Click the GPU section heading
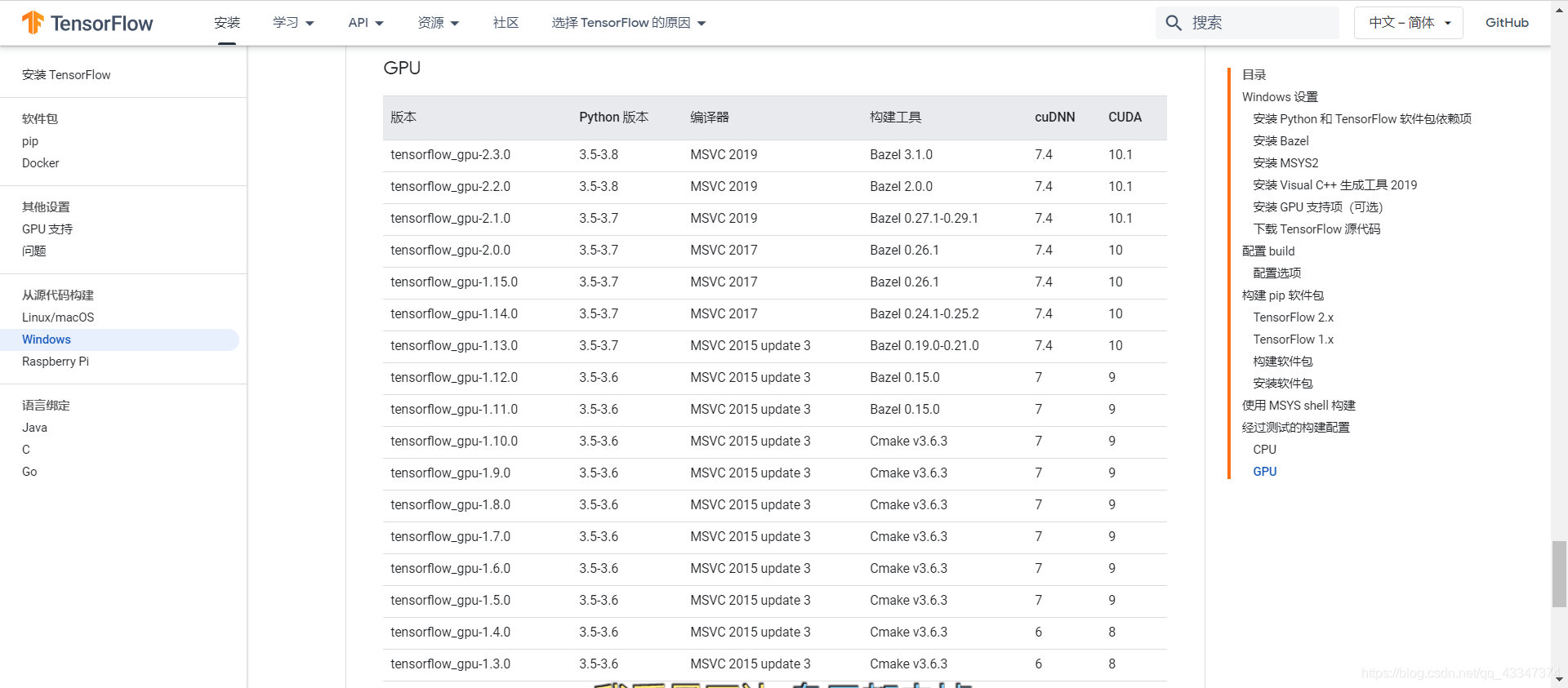Image resolution: width=1568 pixels, height=688 pixels. (x=402, y=68)
